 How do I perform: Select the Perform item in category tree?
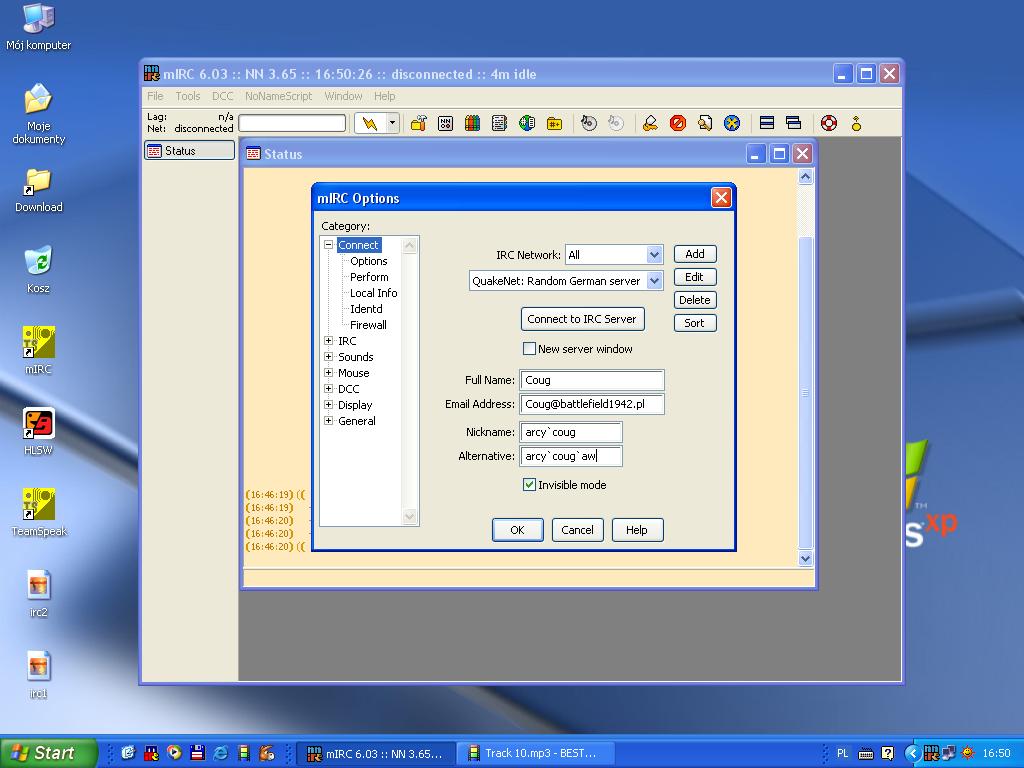point(369,277)
